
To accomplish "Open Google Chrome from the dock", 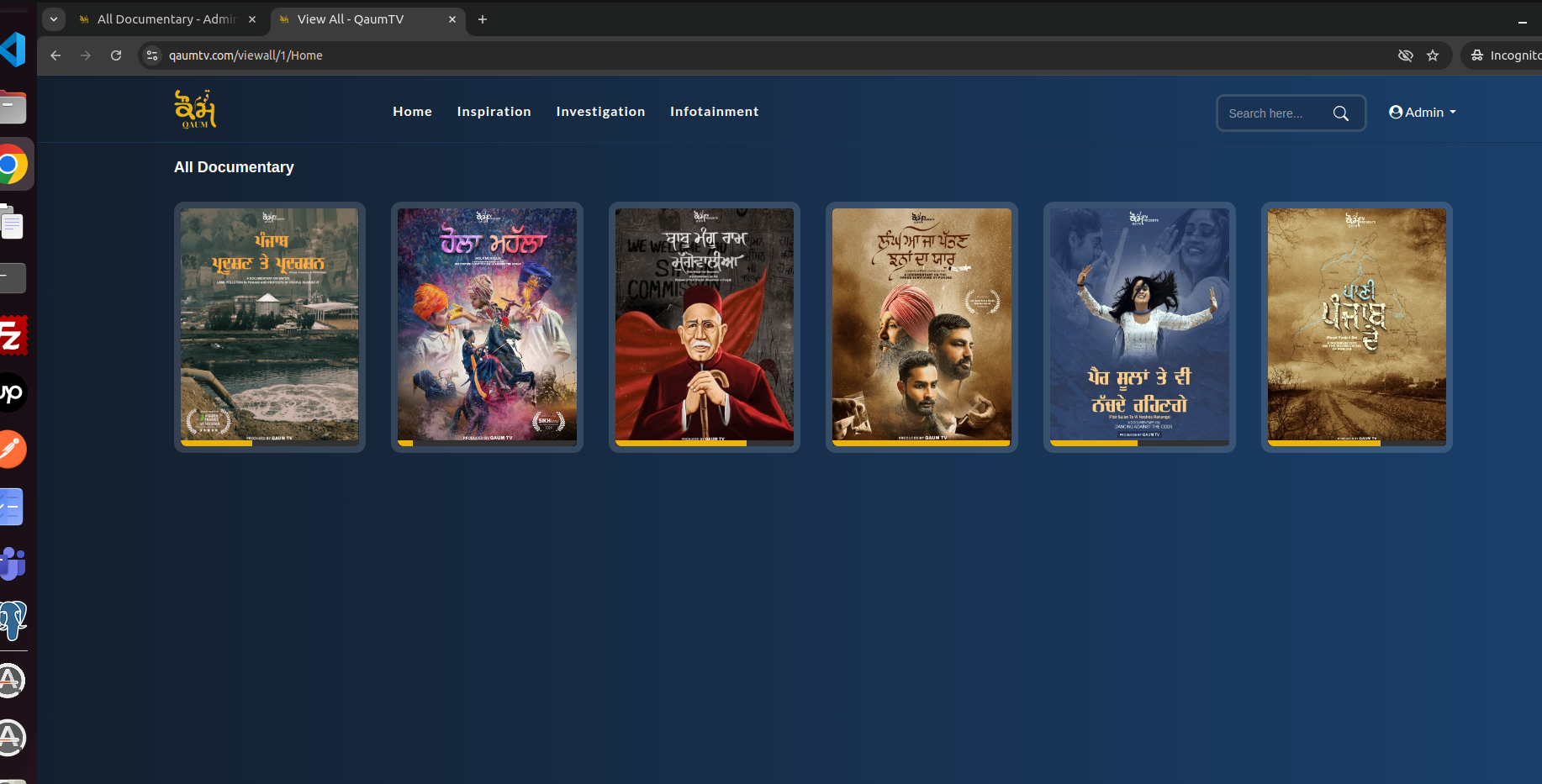I will click(x=10, y=165).
